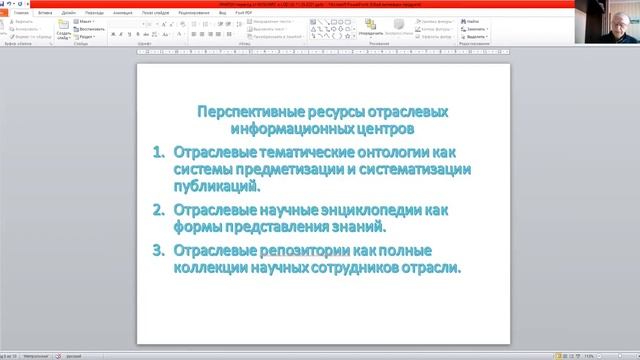Click the Формат по образцу button

point(31,37)
